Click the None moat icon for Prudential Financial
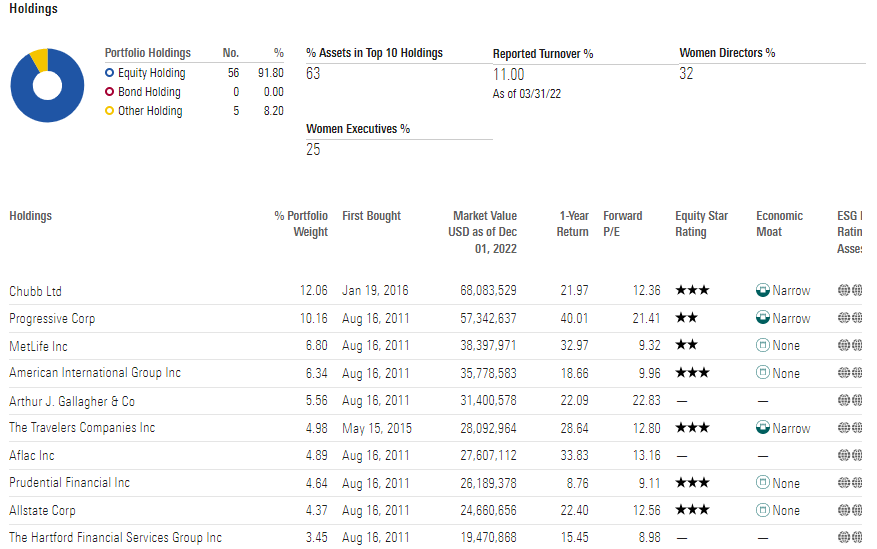 (x=762, y=482)
